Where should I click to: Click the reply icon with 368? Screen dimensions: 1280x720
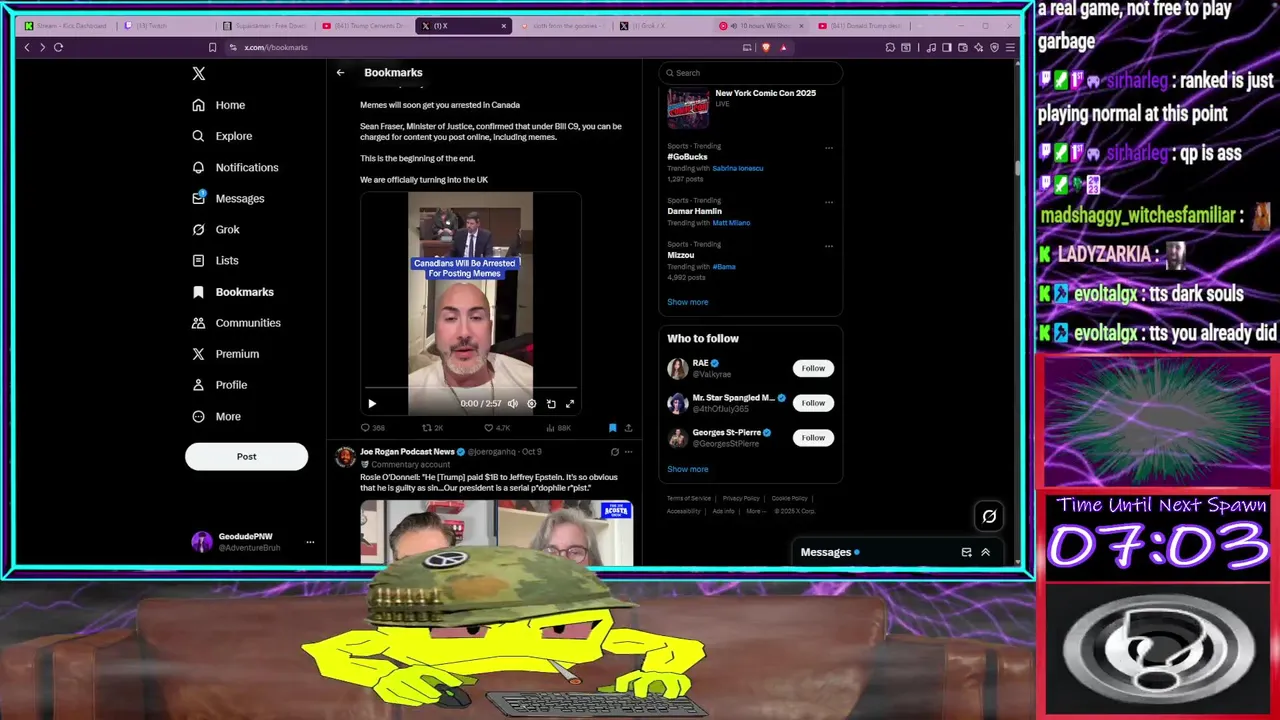pyautogui.click(x=365, y=428)
